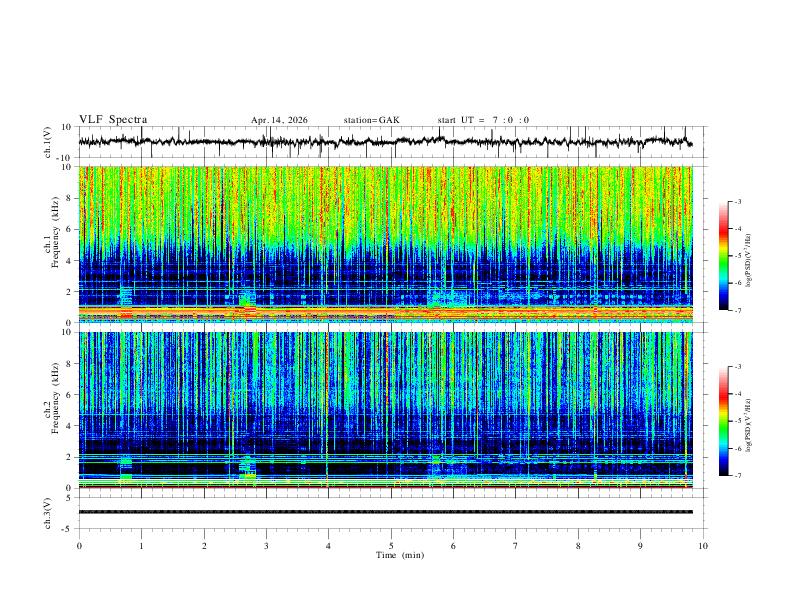Click inside the ch.2 spectrogram panel
Image resolution: width=792 pixels, height=612 pixels.
pyautogui.click(x=385, y=410)
